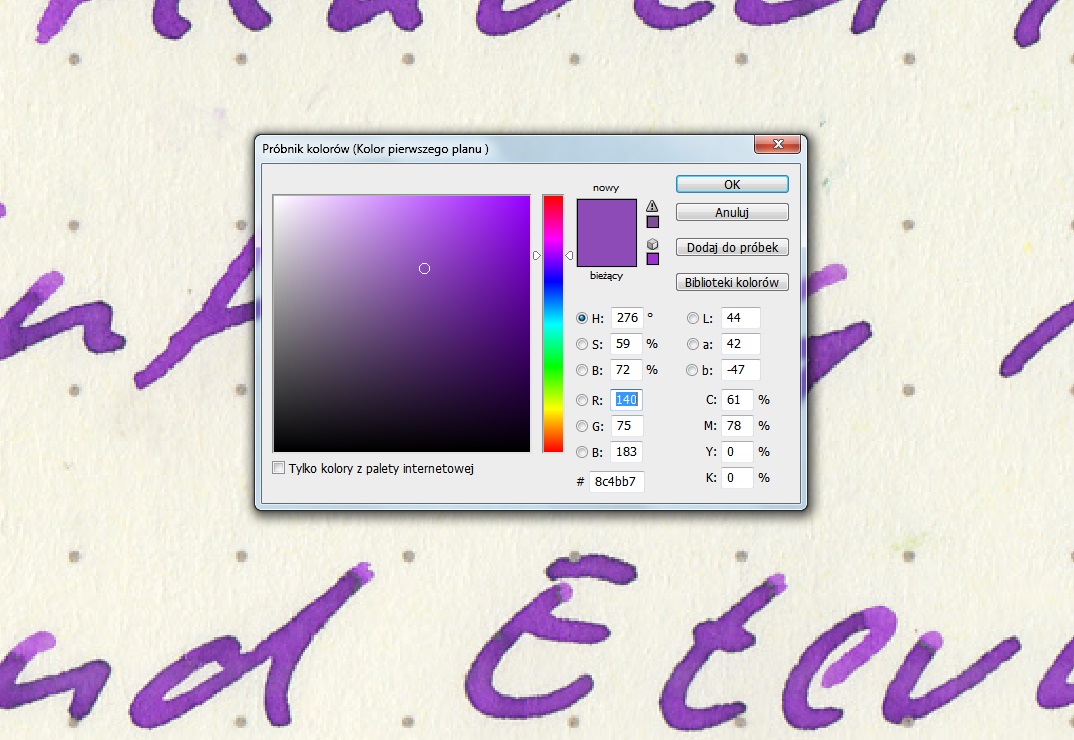Click the Anuluj button

tap(732, 212)
